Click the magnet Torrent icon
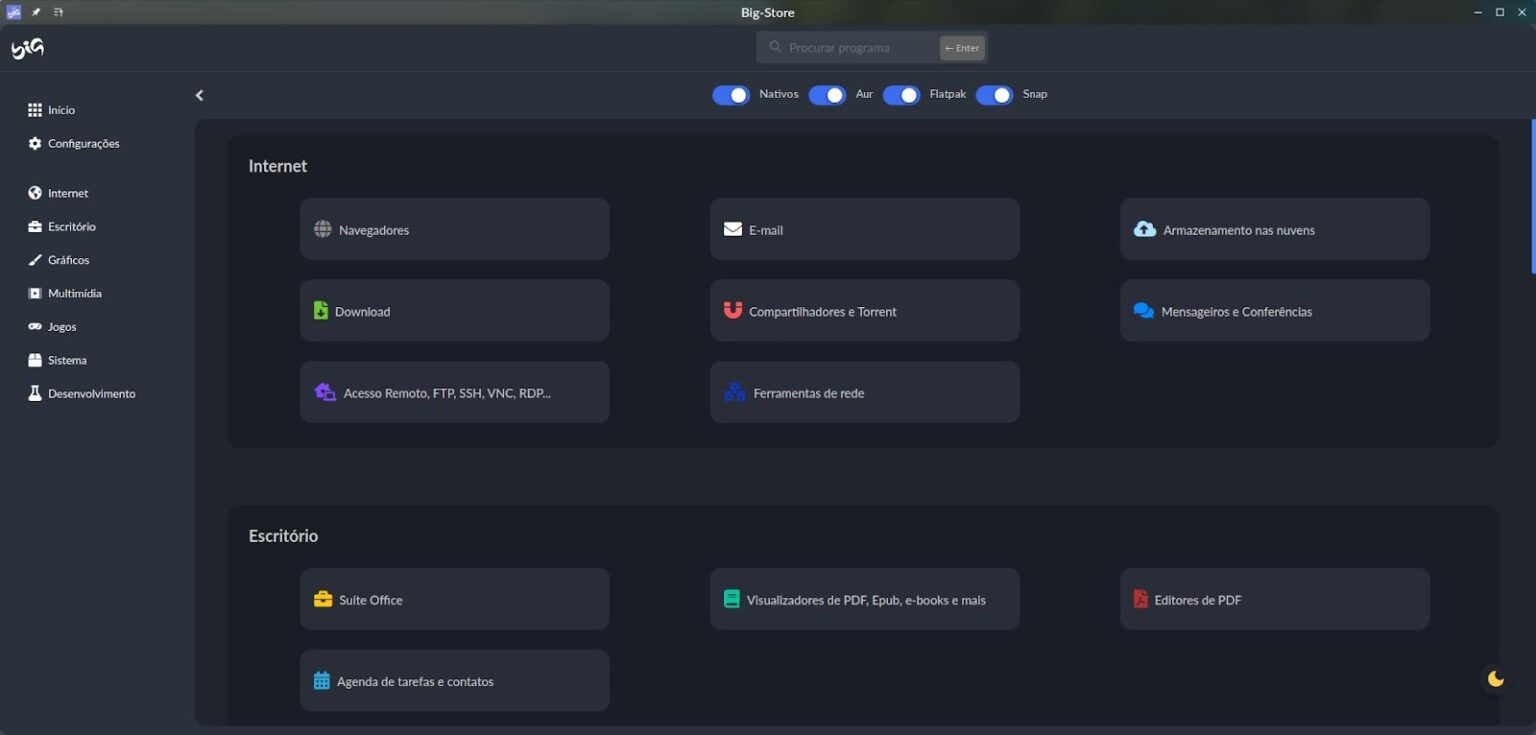Viewport: 1536px width, 735px height. pos(733,311)
